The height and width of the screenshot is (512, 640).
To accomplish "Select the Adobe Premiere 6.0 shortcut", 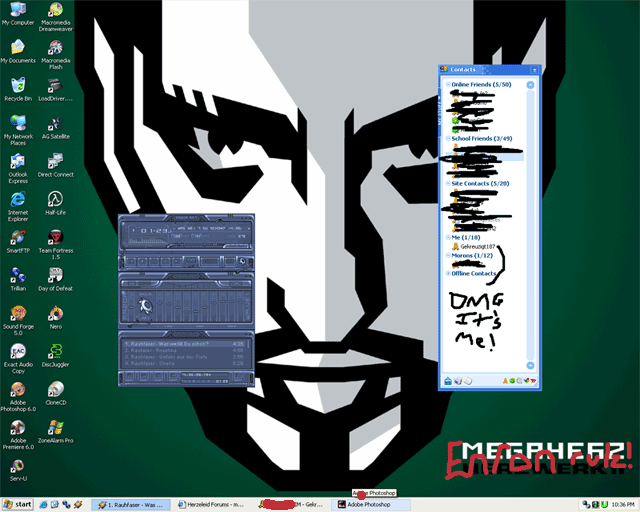I will 18,434.
